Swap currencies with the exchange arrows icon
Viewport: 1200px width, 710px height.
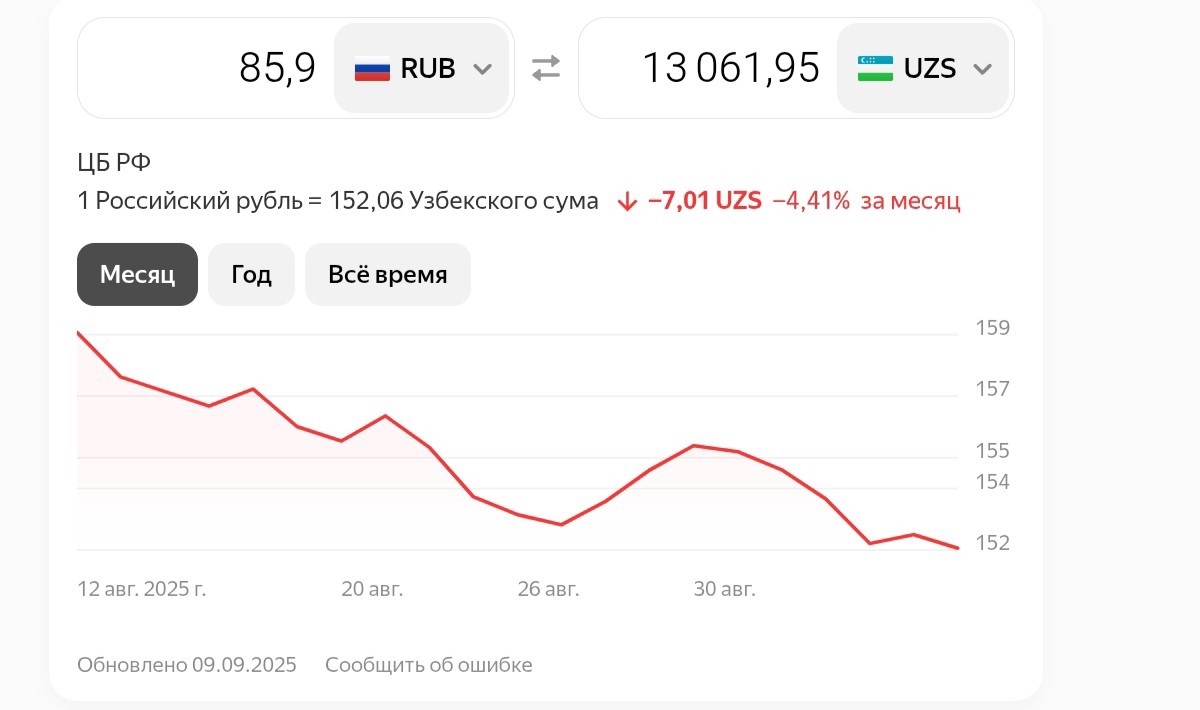point(546,68)
